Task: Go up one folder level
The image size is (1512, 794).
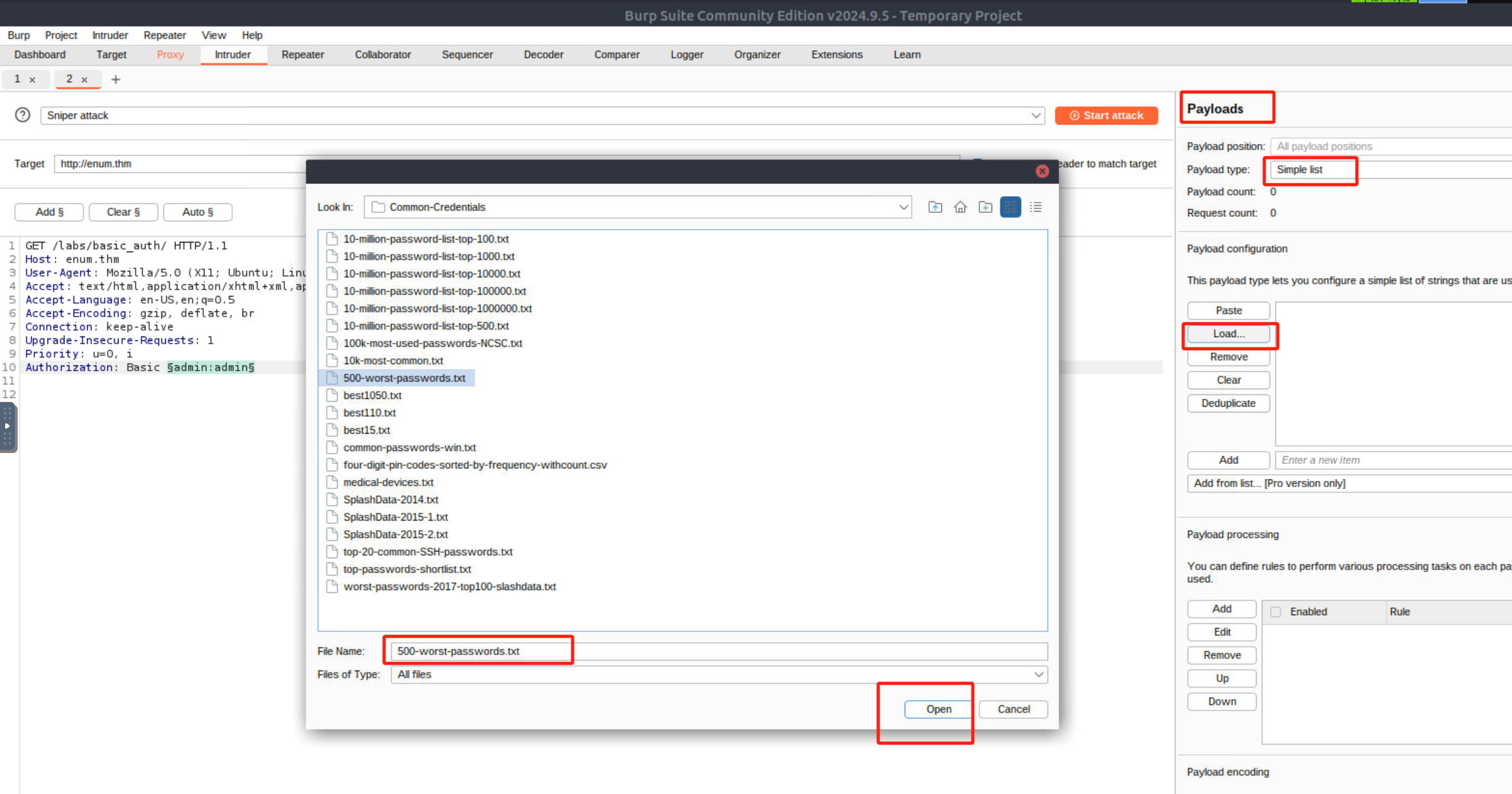Action: 935,207
